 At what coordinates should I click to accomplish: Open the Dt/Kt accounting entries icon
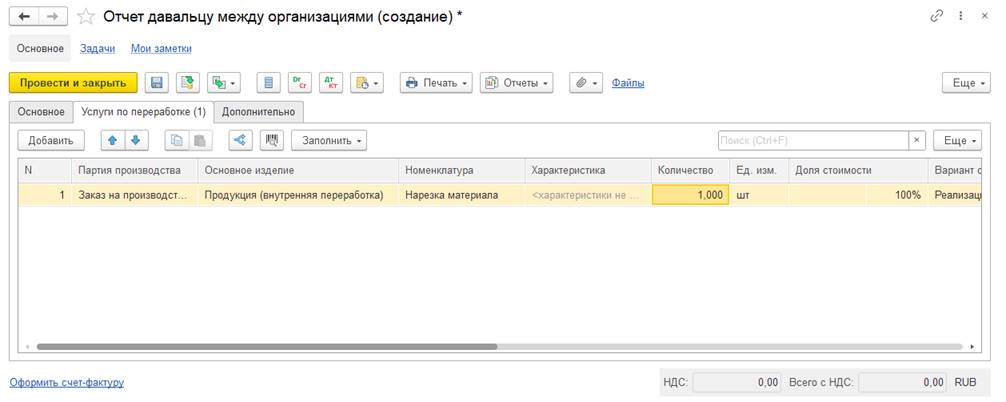329,83
